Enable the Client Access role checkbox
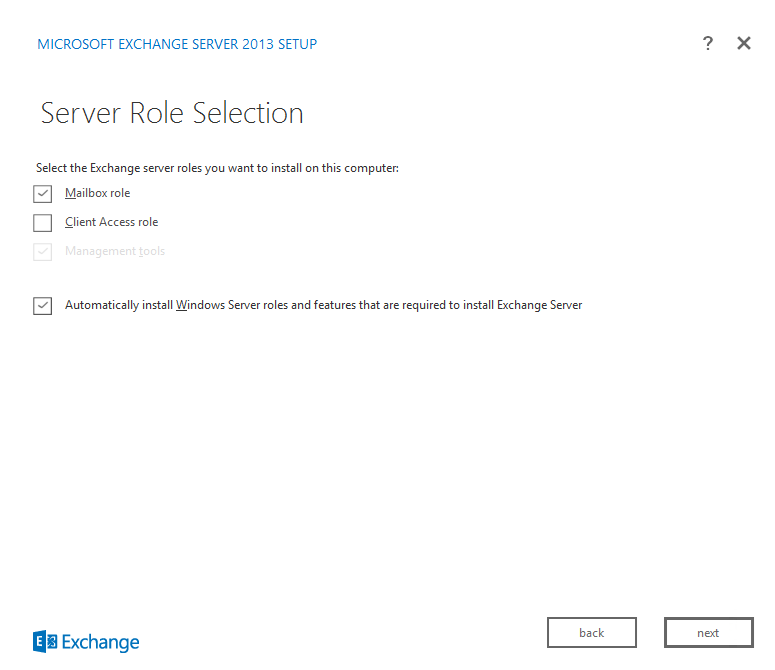Image resolution: width=775 pixels, height=670 pixels. pyautogui.click(x=43, y=223)
